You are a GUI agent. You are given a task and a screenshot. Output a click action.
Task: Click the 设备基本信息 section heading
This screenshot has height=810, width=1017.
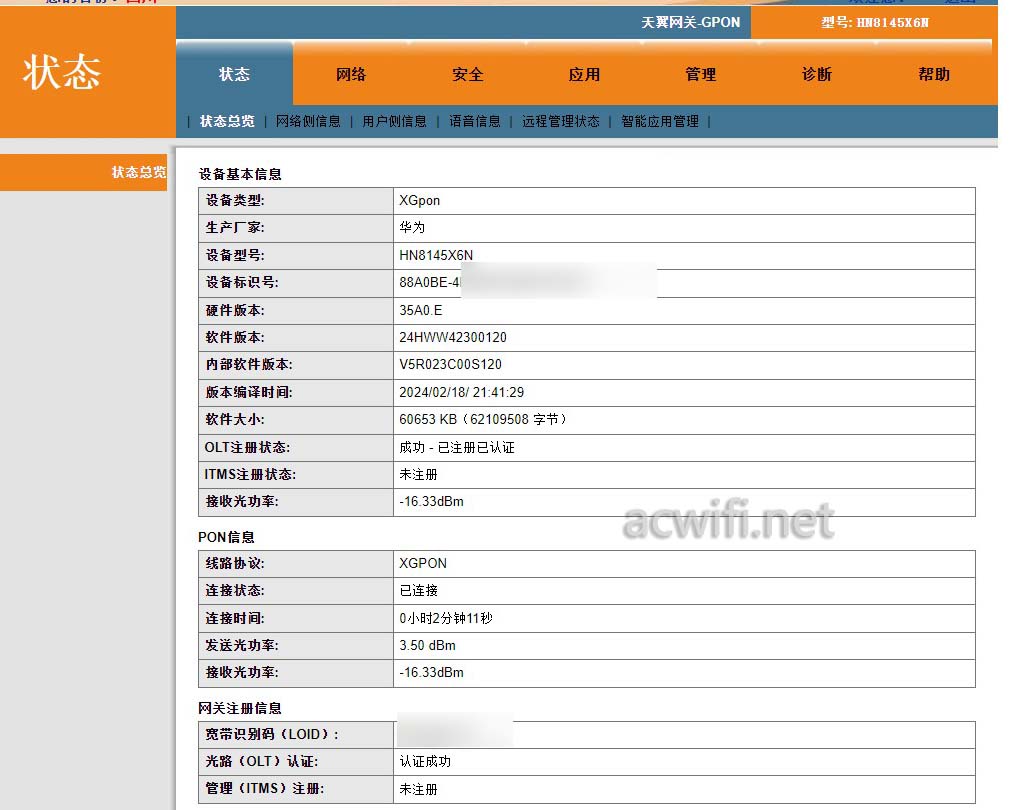coord(240,174)
